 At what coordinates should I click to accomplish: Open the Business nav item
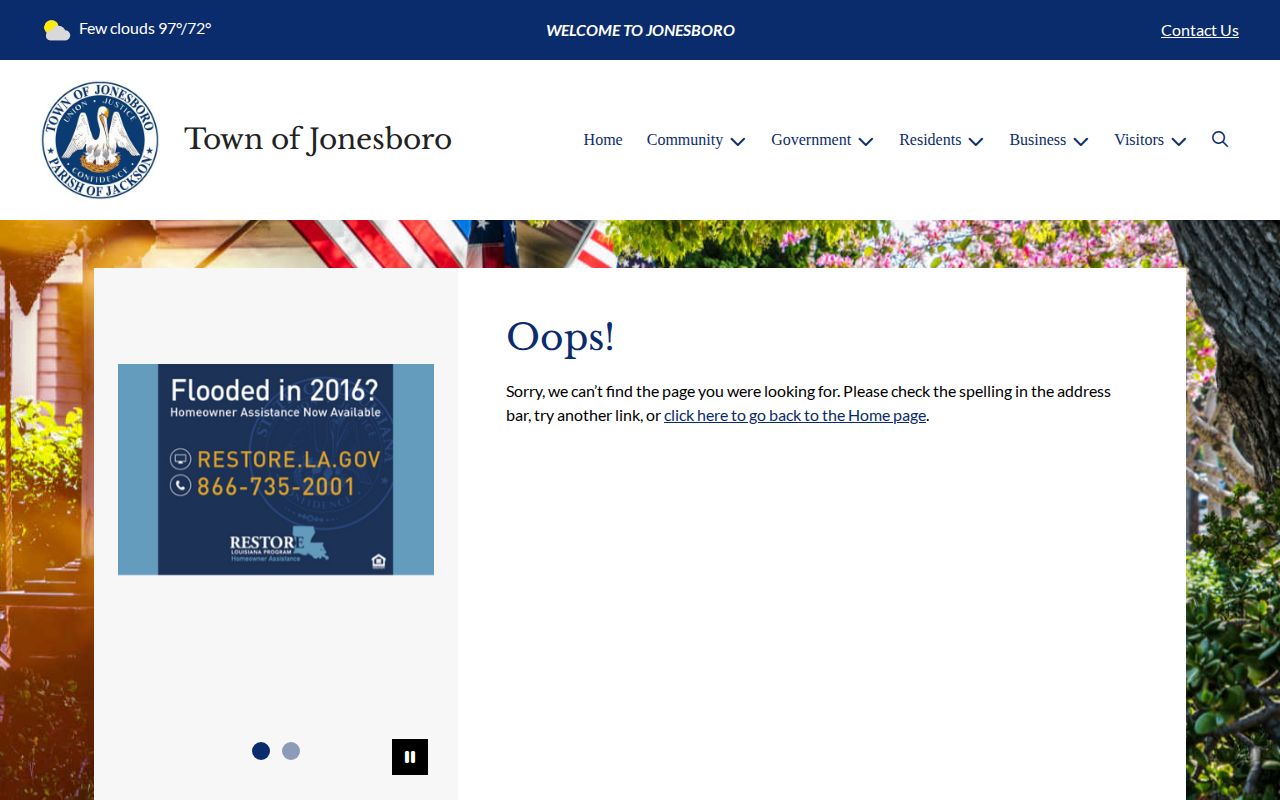coord(1038,140)
